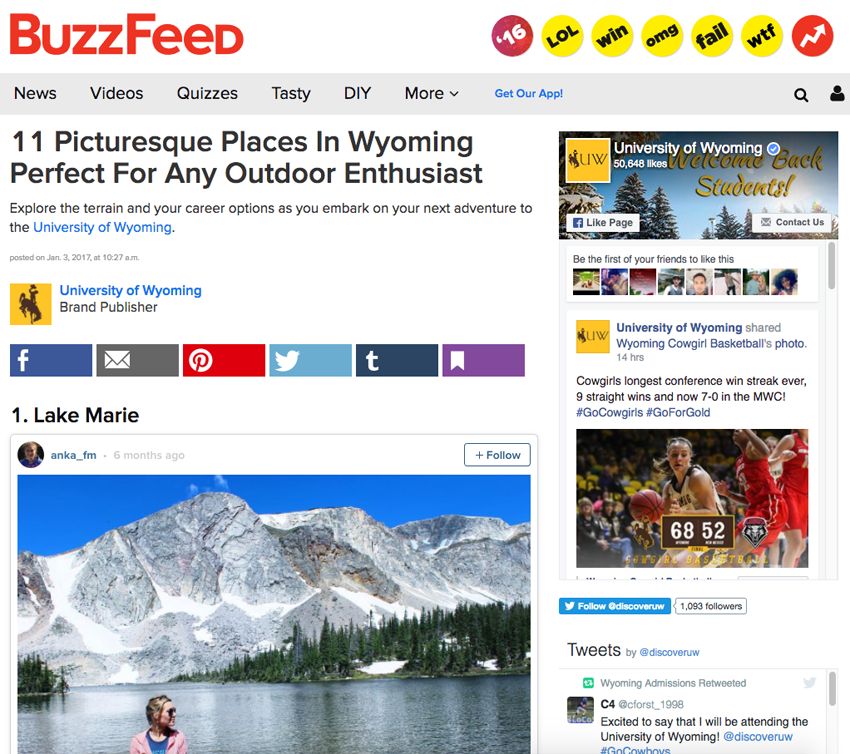The height and width of the screenshot is (754, 850).
Task: Share via the email envelope button
Action: pos(137,360)
